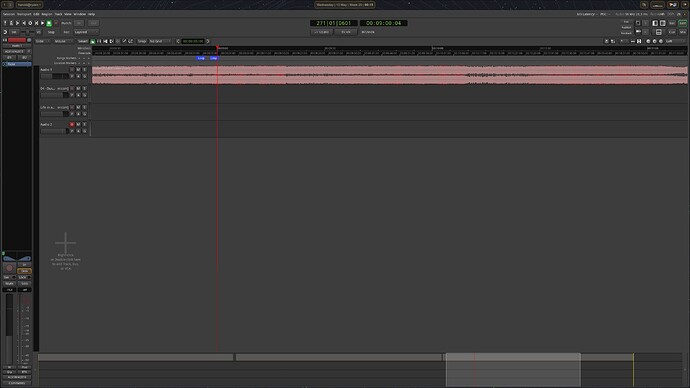Disarm record on the Audio 2 track

(72, 124)
